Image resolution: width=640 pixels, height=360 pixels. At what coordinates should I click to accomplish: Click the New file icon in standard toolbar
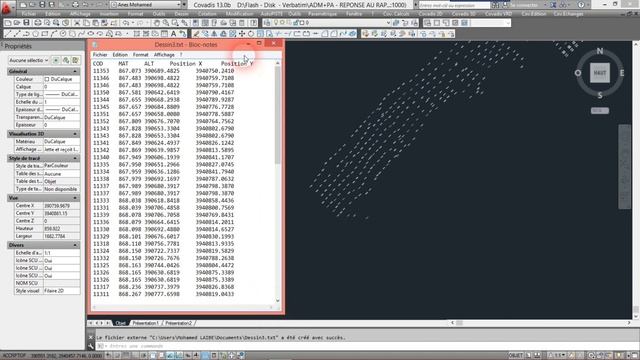[8, 23]
